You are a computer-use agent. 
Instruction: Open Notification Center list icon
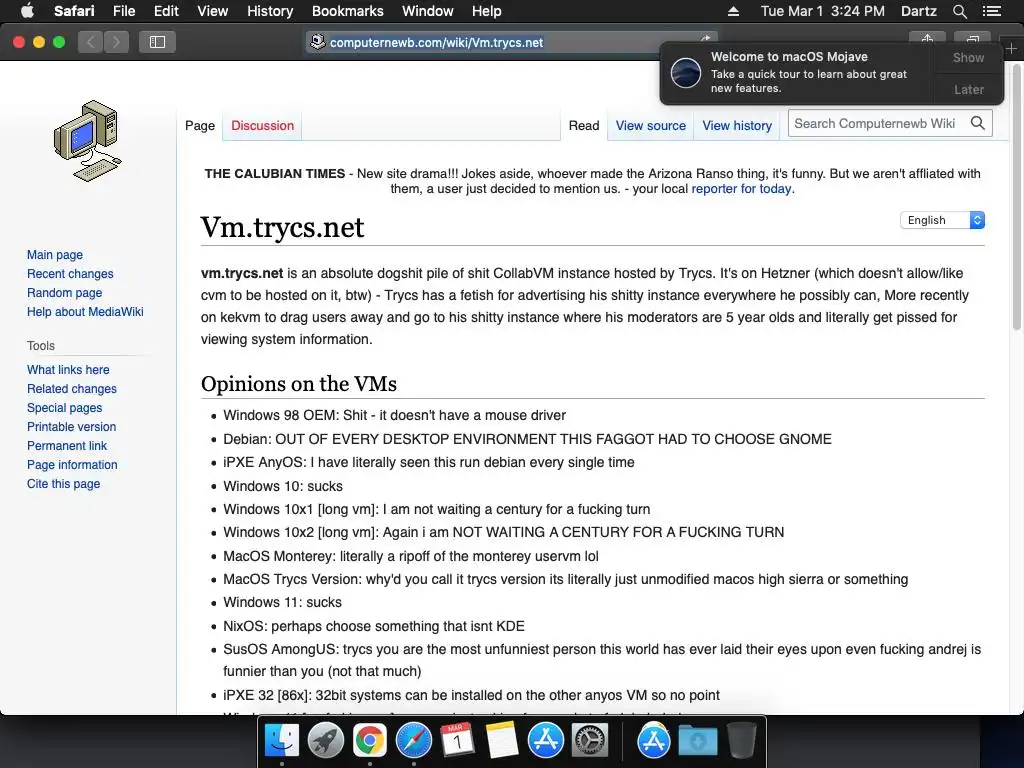[992, 11]
